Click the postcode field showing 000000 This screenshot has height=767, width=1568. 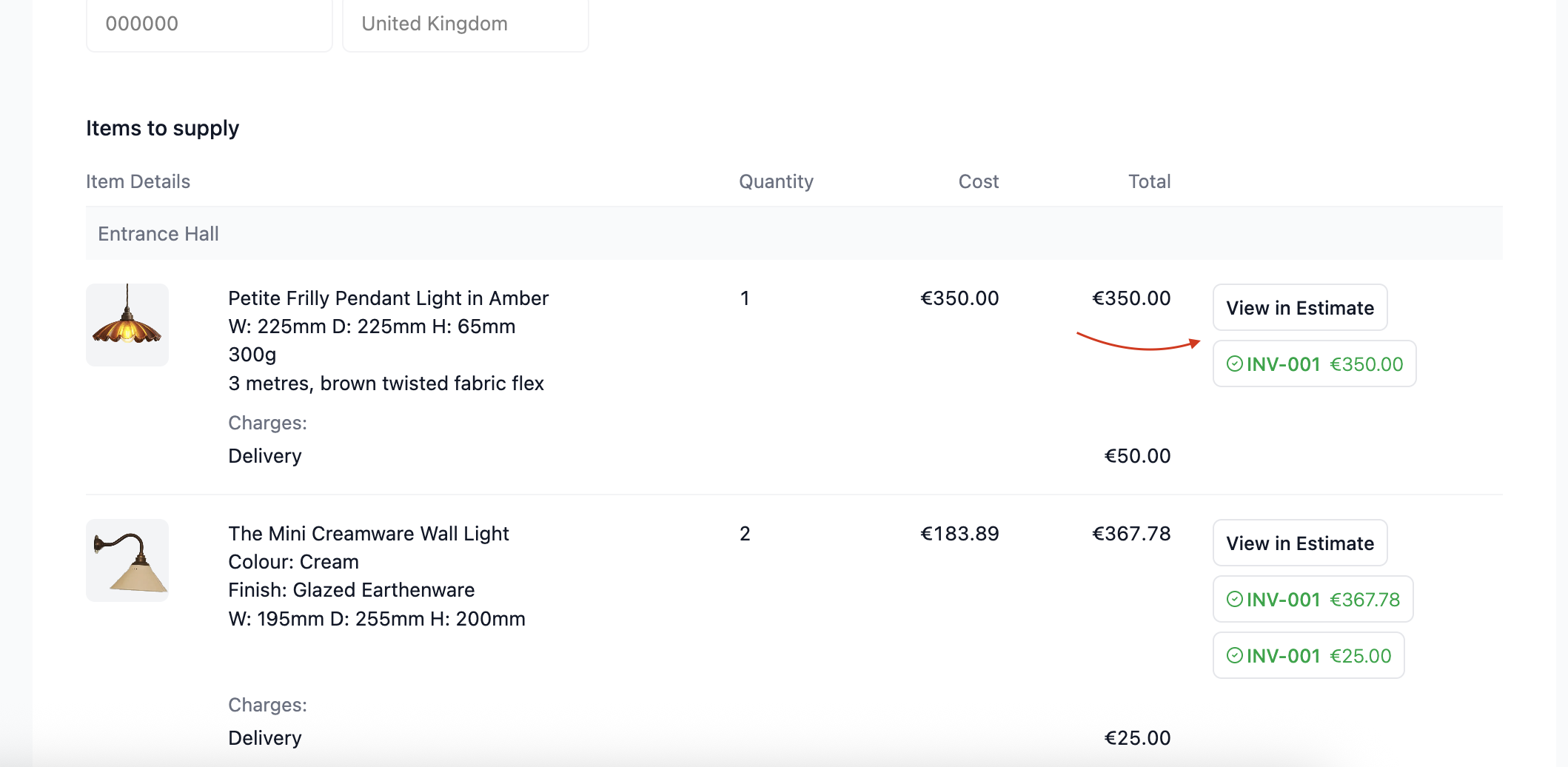coord(210,24)
